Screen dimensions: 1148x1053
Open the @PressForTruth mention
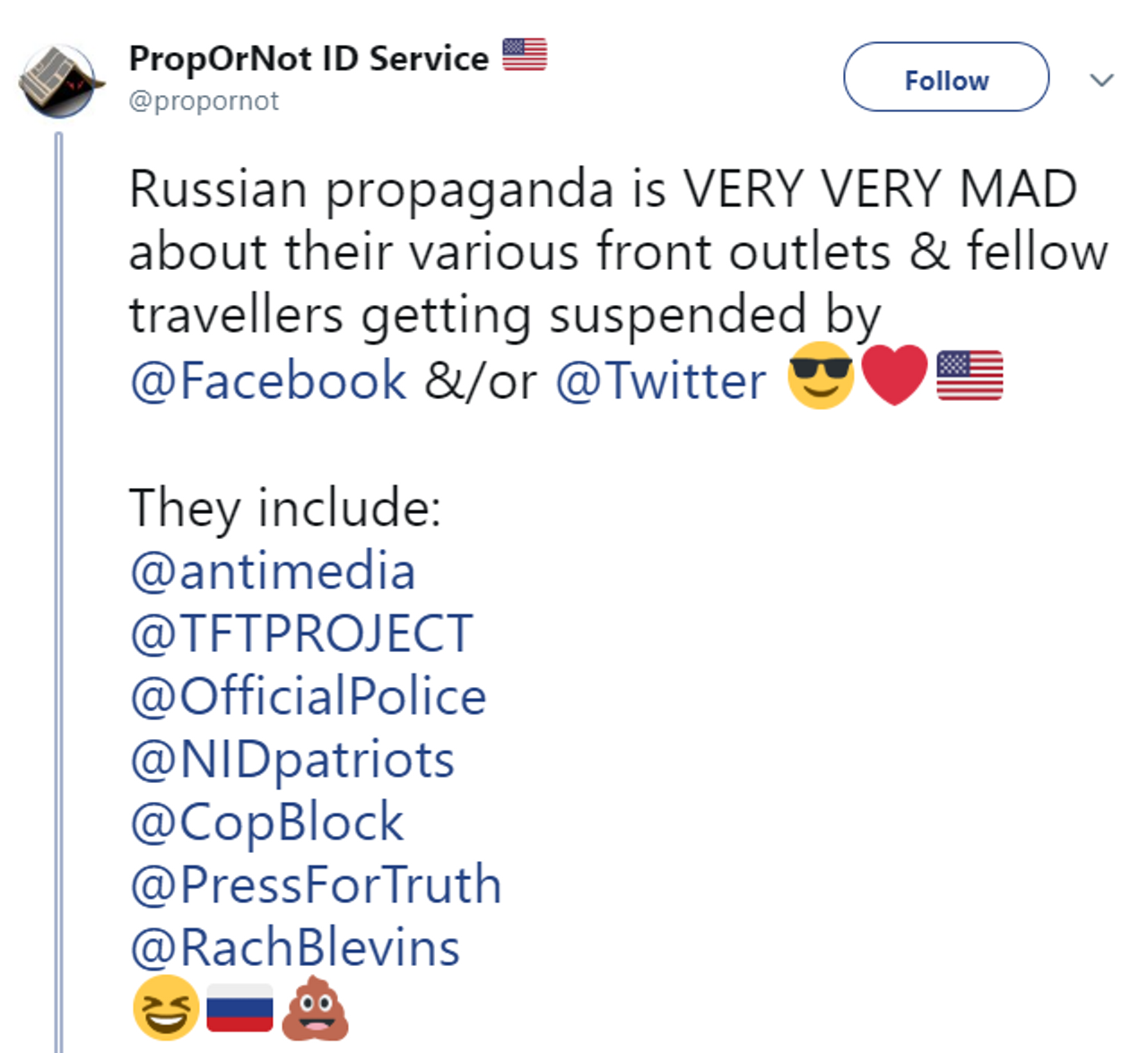(x=316, y=885)
